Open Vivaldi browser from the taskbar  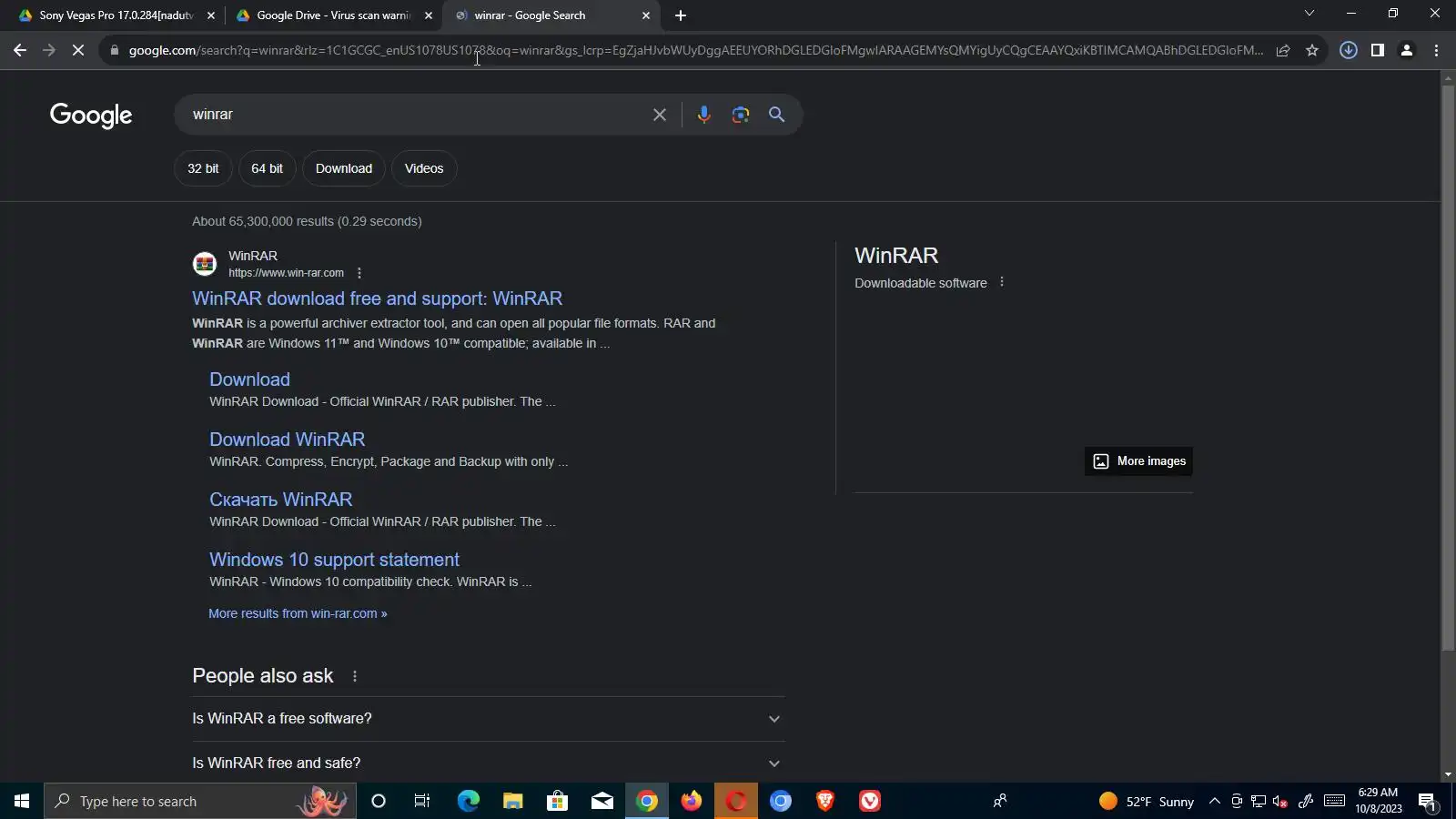[x=870, y=802]
